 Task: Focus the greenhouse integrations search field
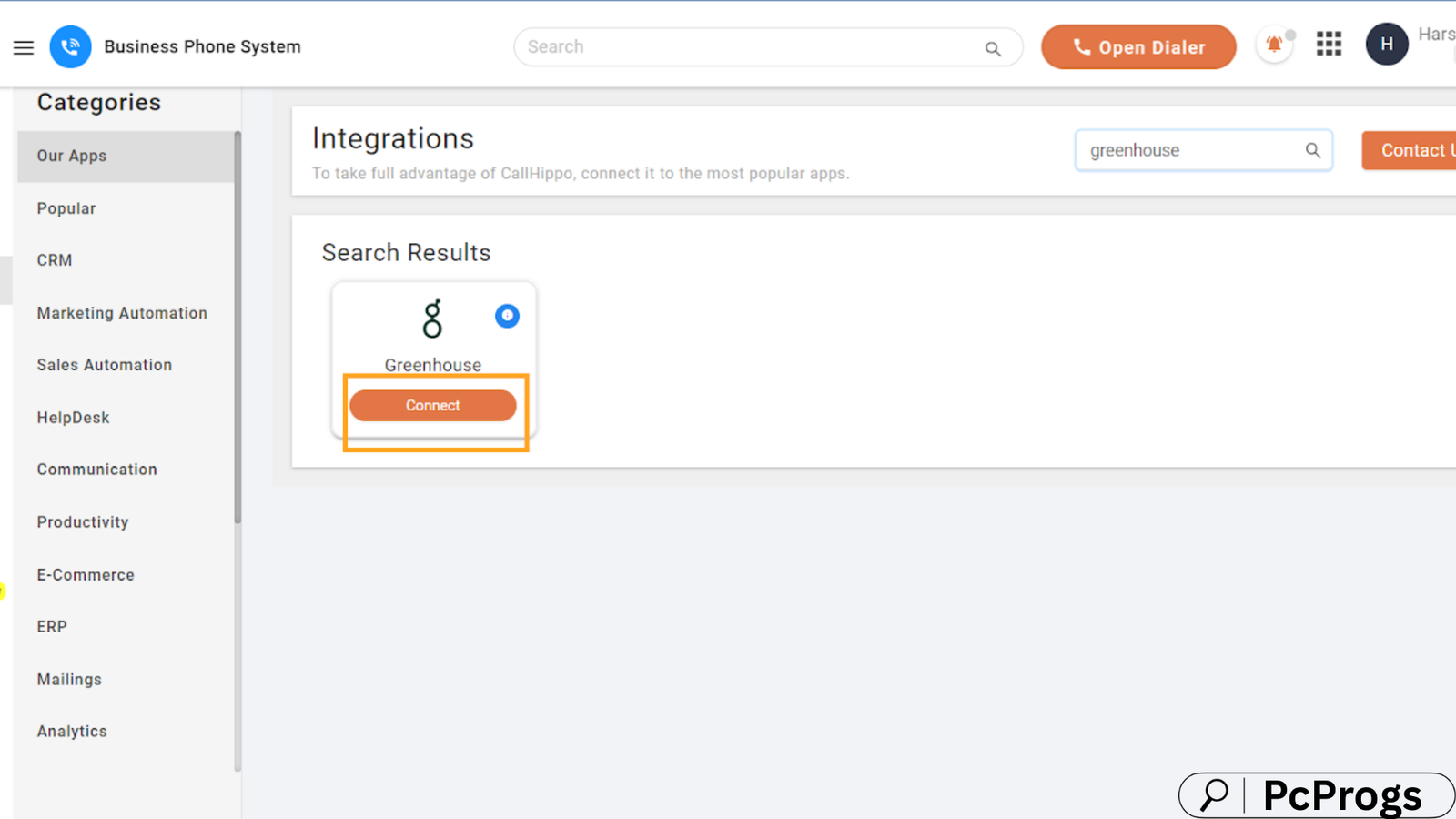(x=1203, y=151)
